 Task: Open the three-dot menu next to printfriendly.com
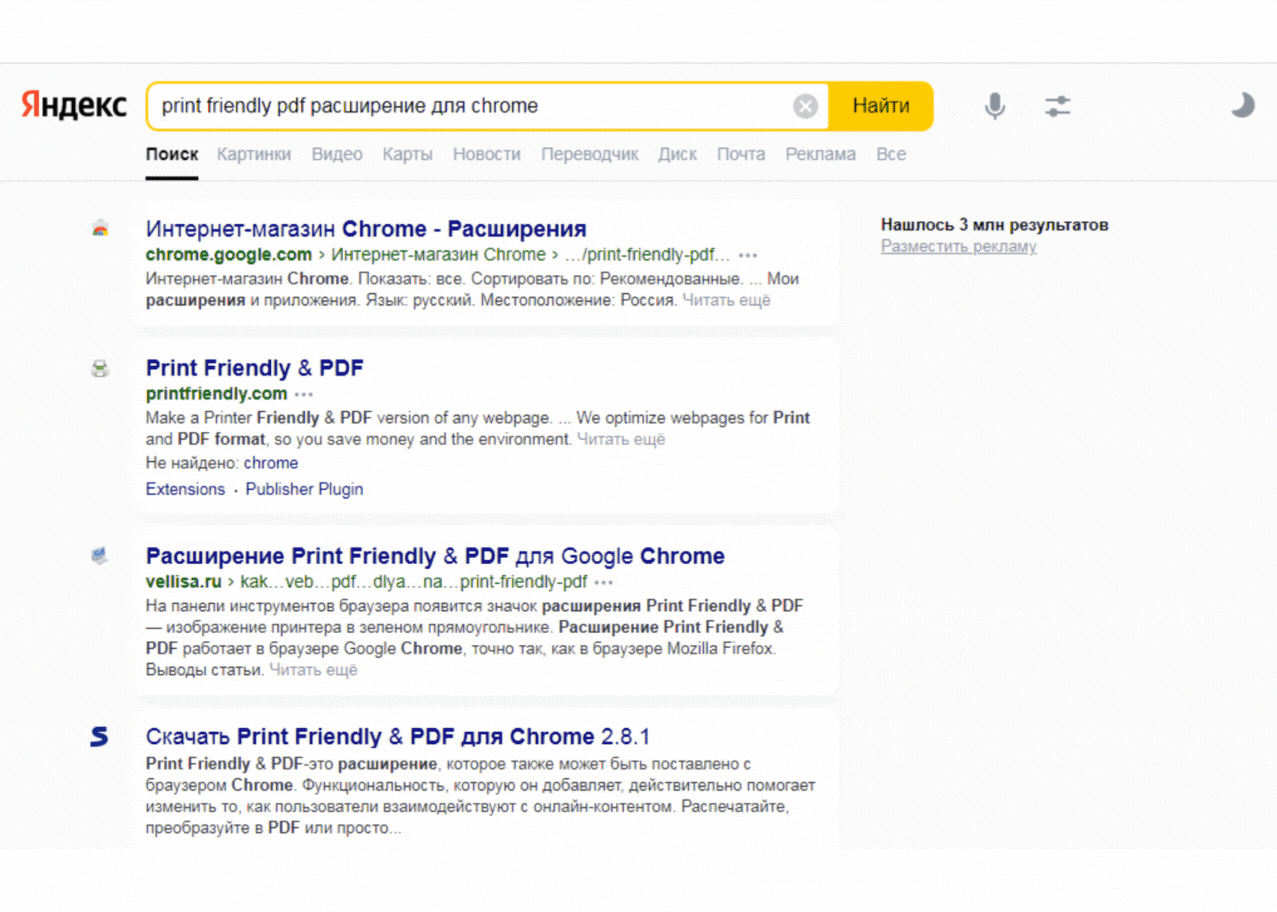pos(304,394)
